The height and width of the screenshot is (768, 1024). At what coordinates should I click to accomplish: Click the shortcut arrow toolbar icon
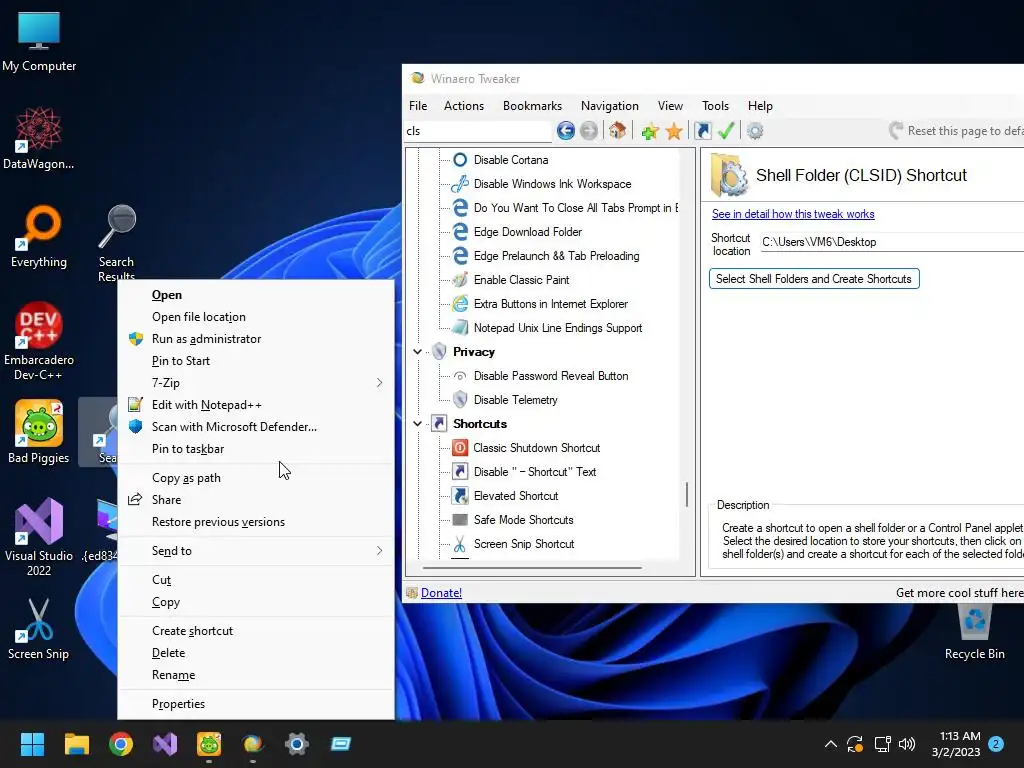[x=703, y=131]
